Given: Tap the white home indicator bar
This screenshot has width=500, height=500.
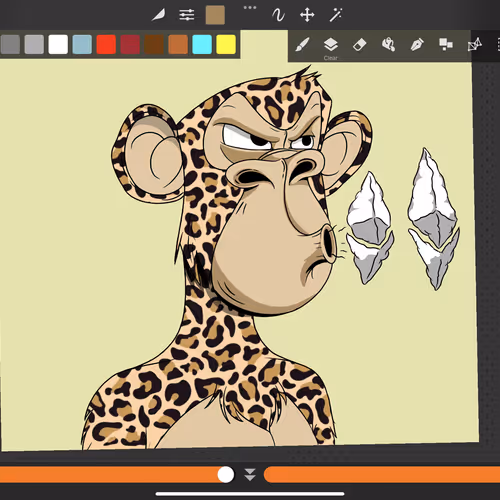Looking at the screenshot, I should coord(250,494).
